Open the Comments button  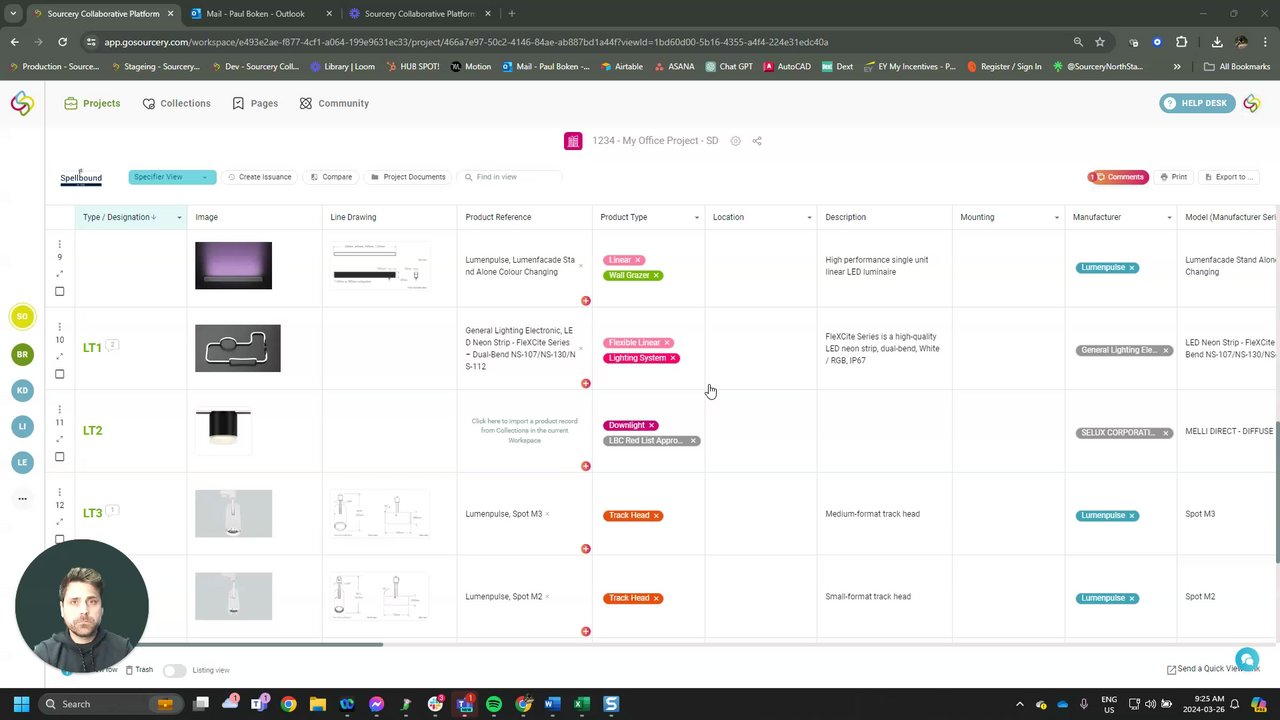click(x=1118, y=177)
